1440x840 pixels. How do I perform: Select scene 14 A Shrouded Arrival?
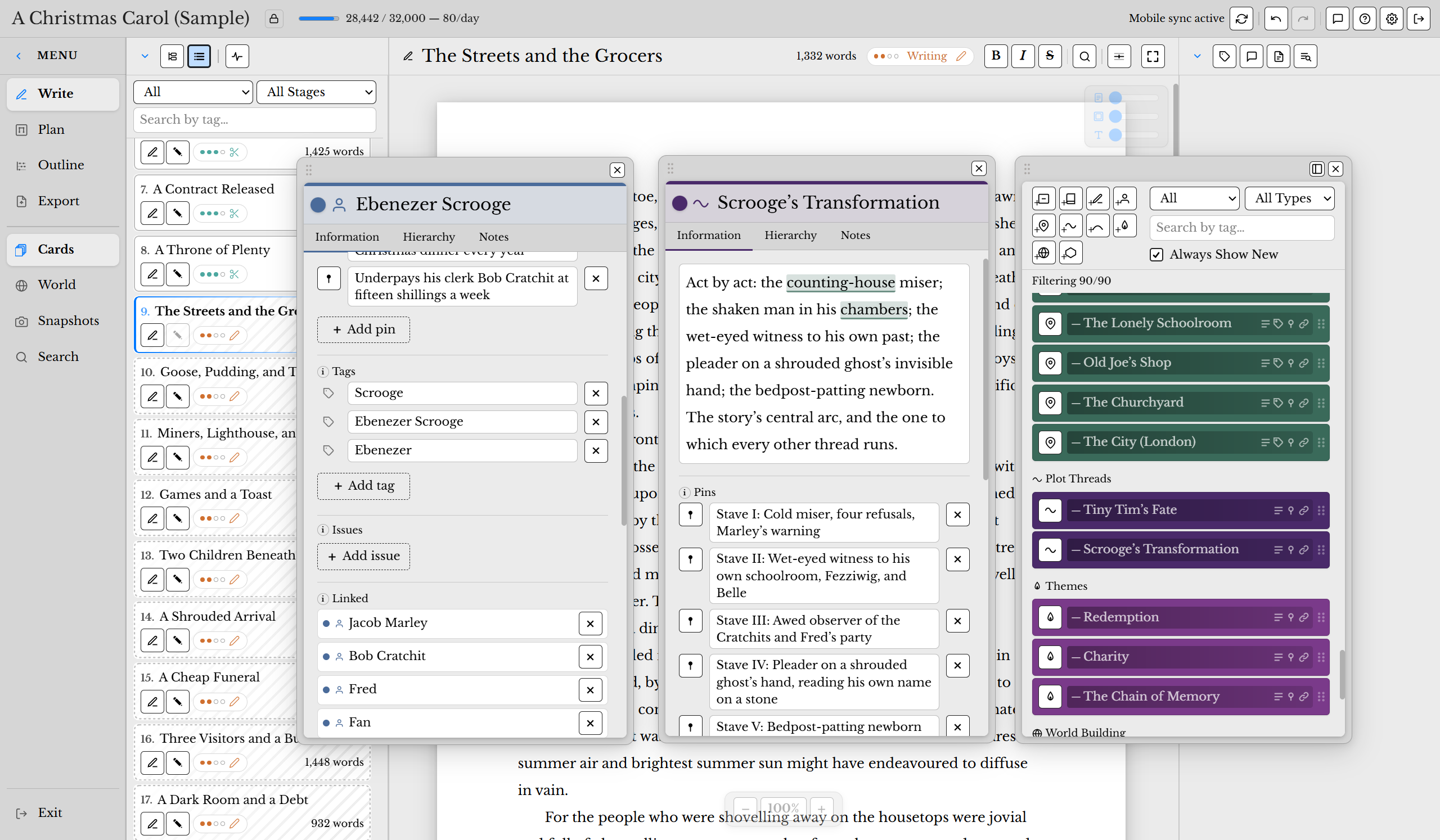pyautogui.click(x=217, y=616)
